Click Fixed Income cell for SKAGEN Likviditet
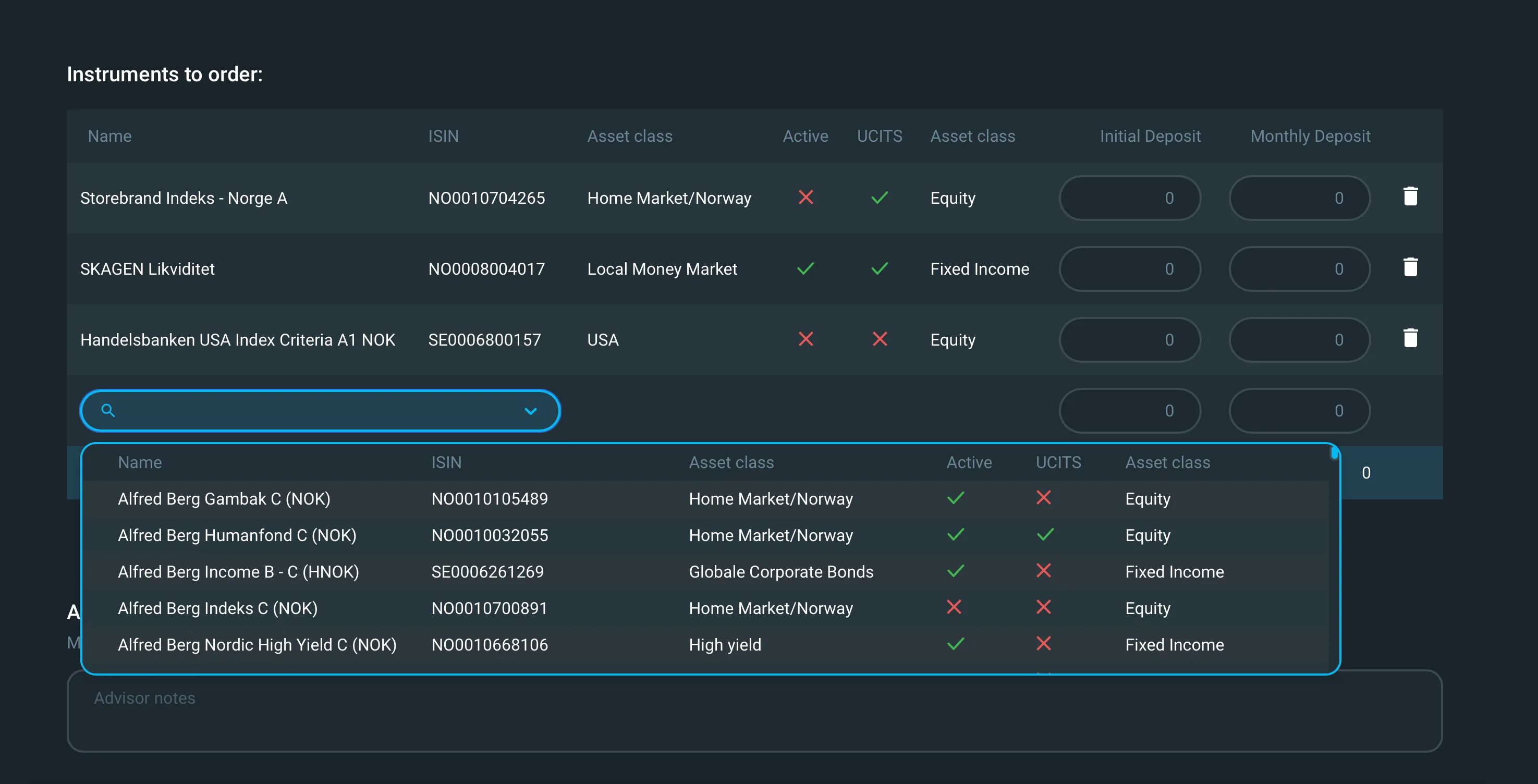The height and width of the screenshot is (784, 1538). pos(980,268)
